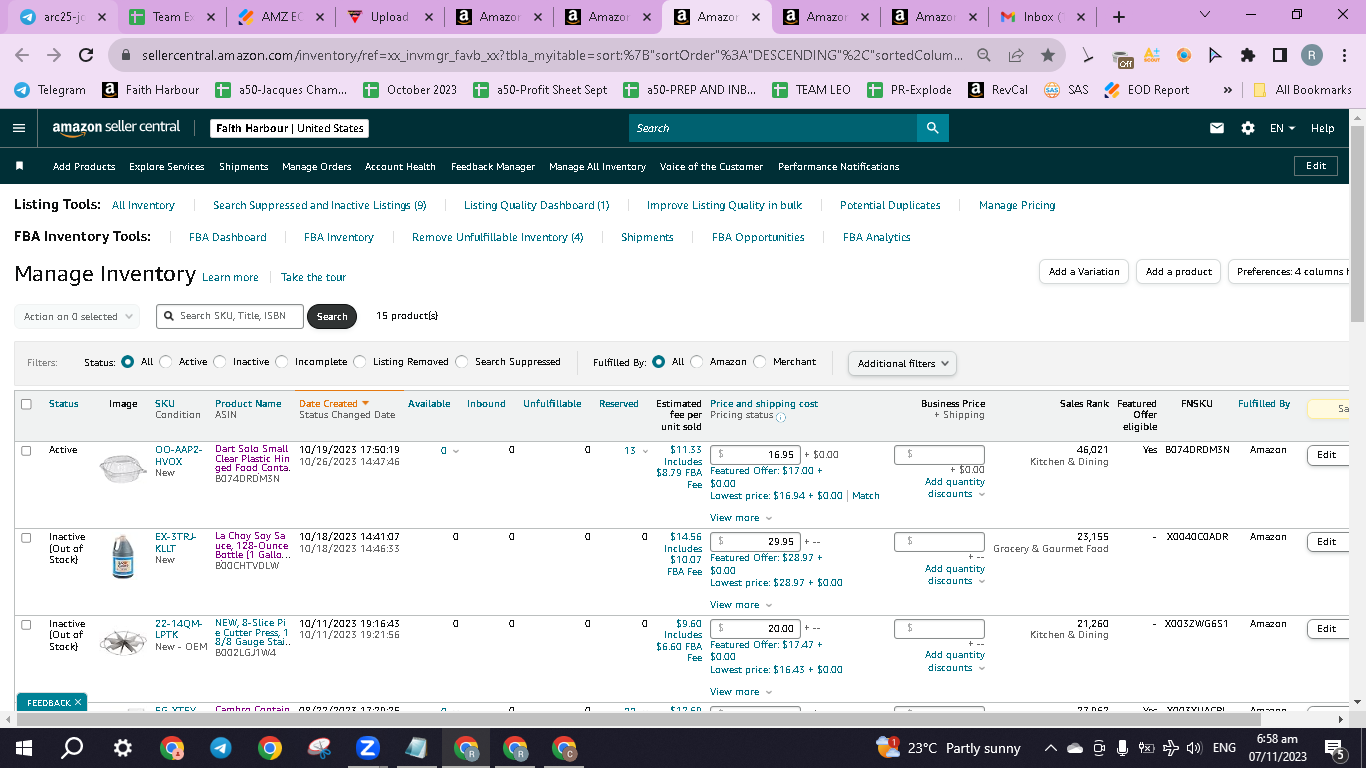The width and height of the screenshot is (1366, 768).
Task: Filter Fulfilled By Merchant radio button
Action: (x=760, y=362)
